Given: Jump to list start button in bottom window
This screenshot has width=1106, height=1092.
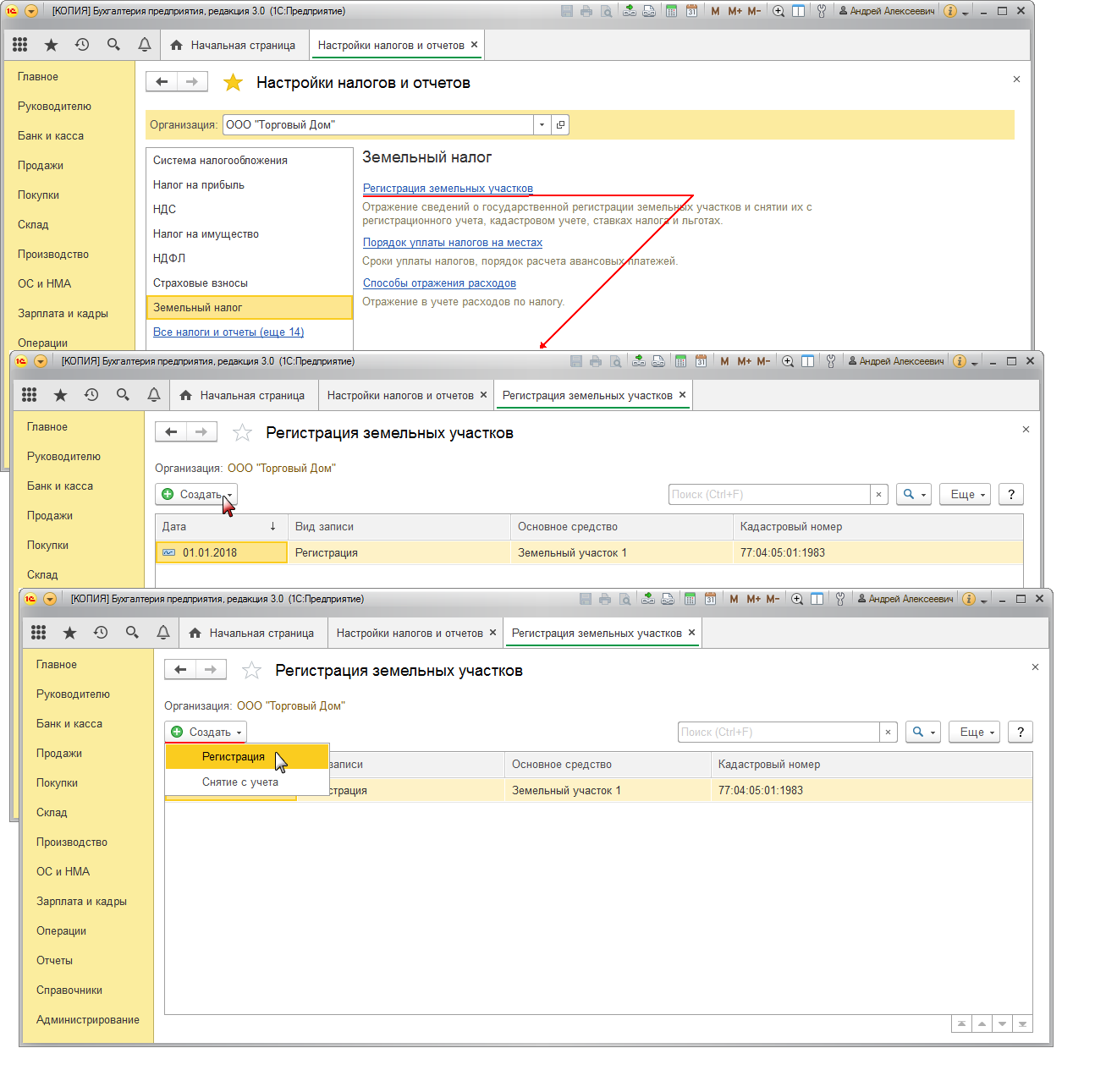Looking at the screenshot, I should click(961, 1023).
